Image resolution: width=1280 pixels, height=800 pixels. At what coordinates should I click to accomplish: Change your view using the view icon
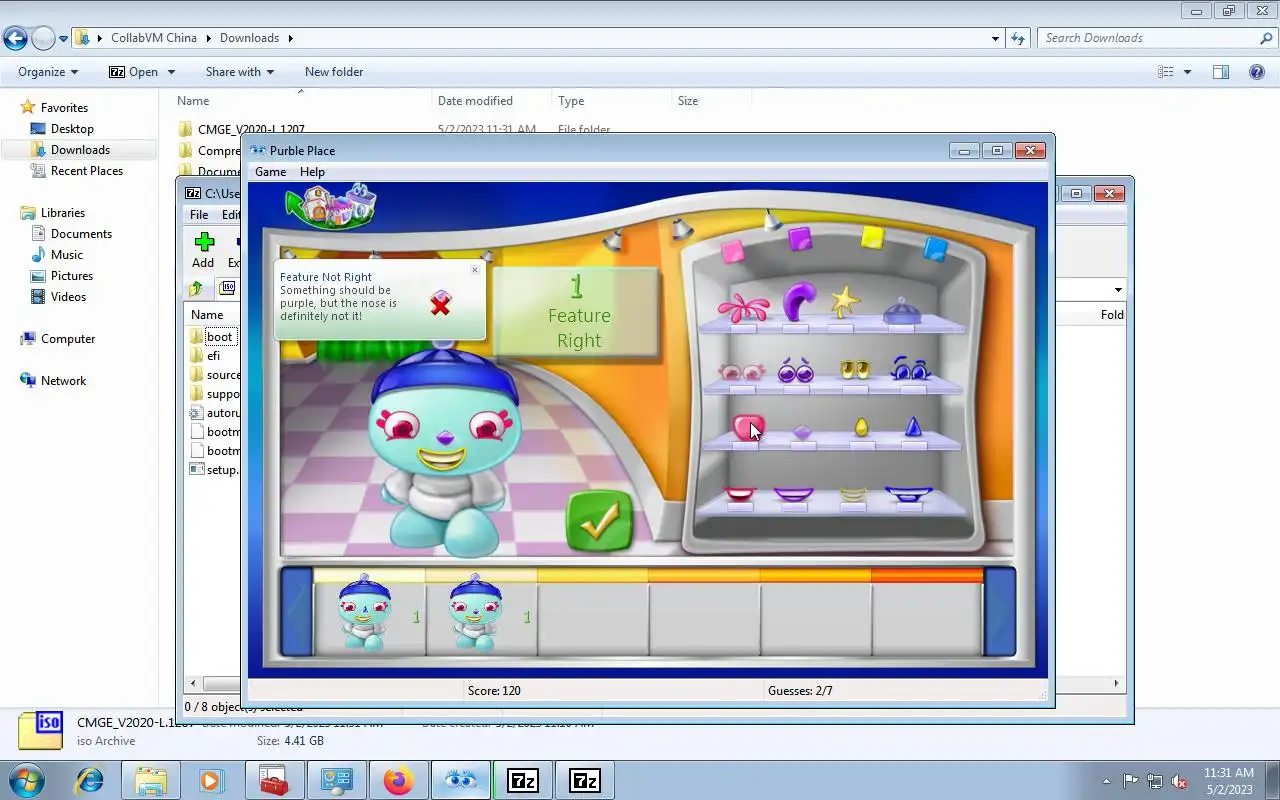pos(1165,72)
